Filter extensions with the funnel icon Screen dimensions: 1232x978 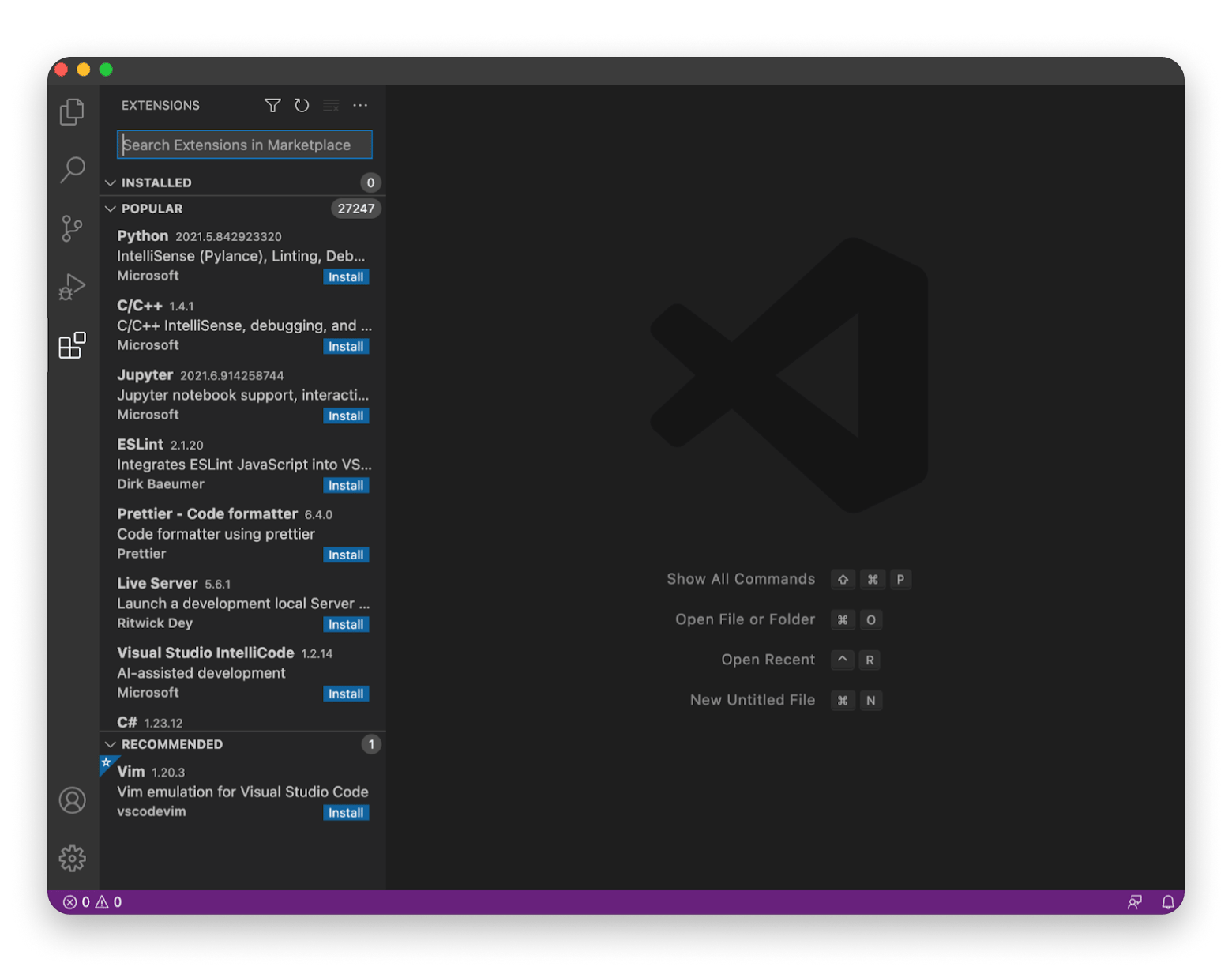(272, 106)
